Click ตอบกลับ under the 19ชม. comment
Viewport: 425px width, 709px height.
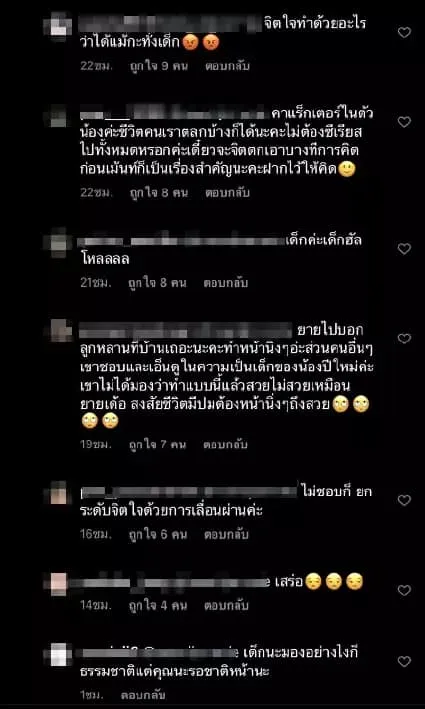click(225, 444)
